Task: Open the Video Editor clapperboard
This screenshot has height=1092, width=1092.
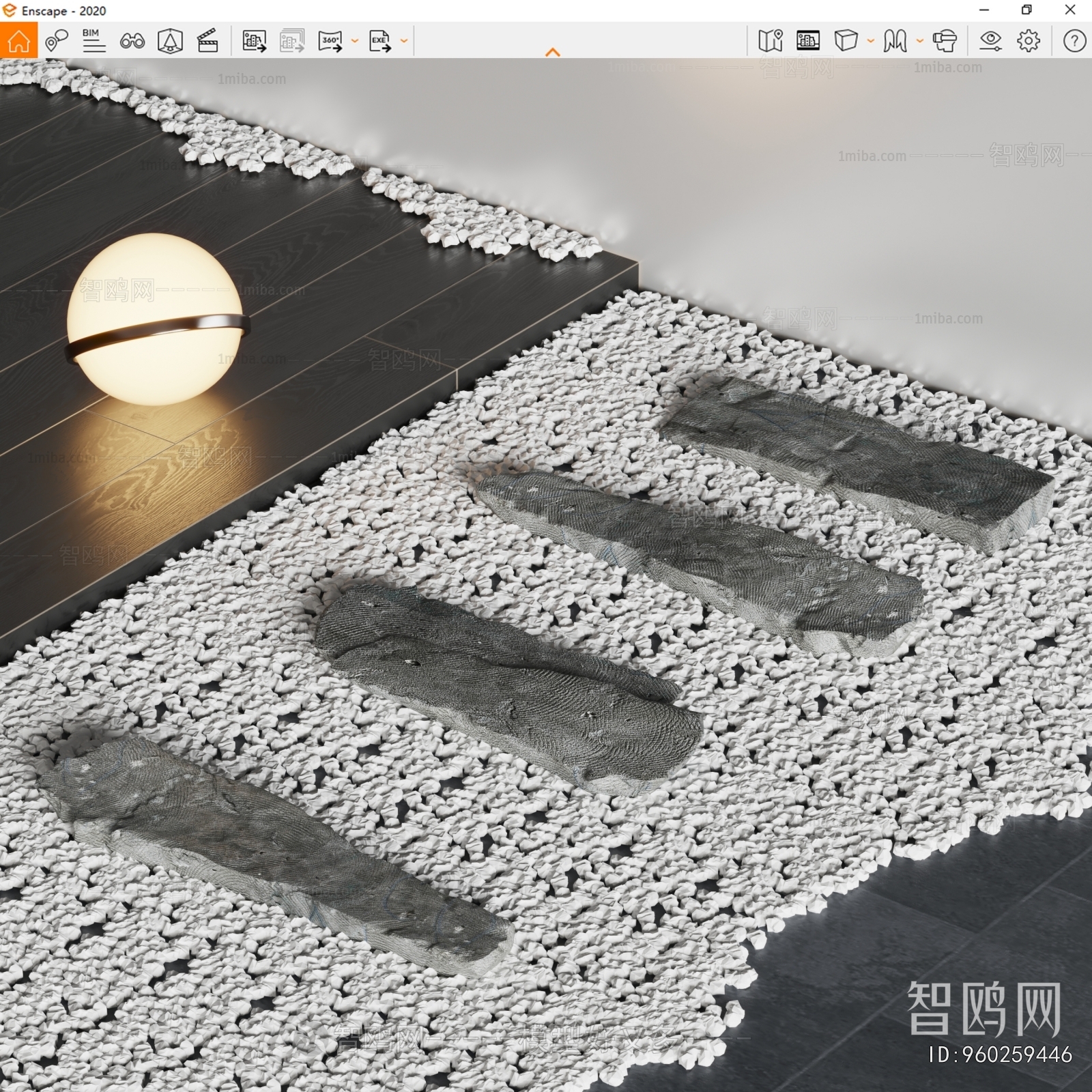Action: [x=207, y=41]
